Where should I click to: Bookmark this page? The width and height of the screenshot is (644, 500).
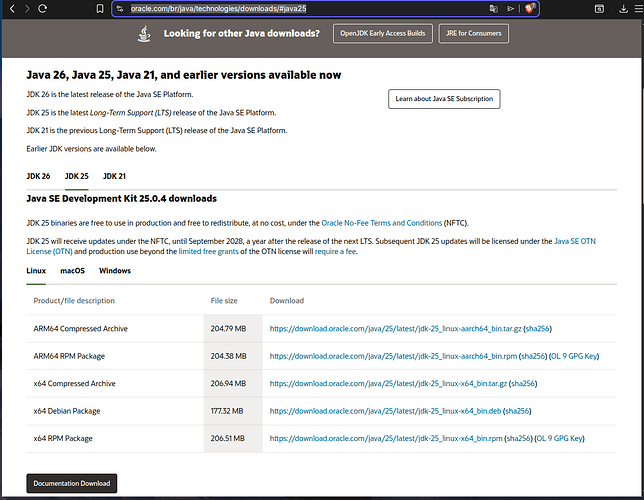100,9
